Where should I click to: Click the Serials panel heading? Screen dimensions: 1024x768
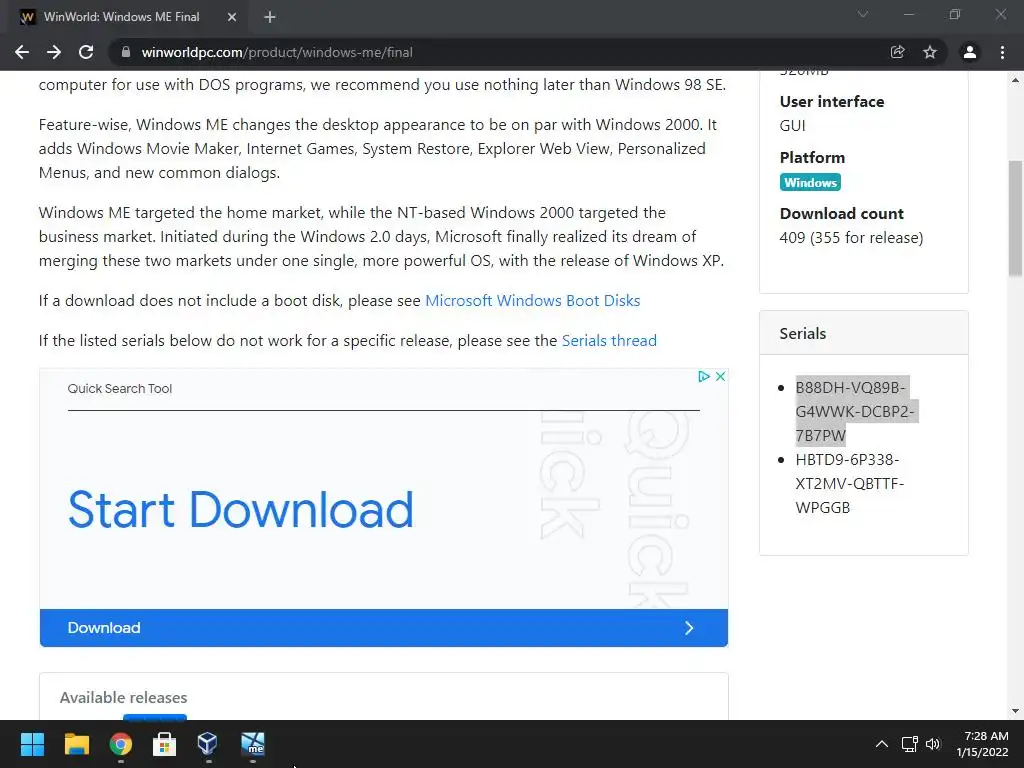[803, 333]
